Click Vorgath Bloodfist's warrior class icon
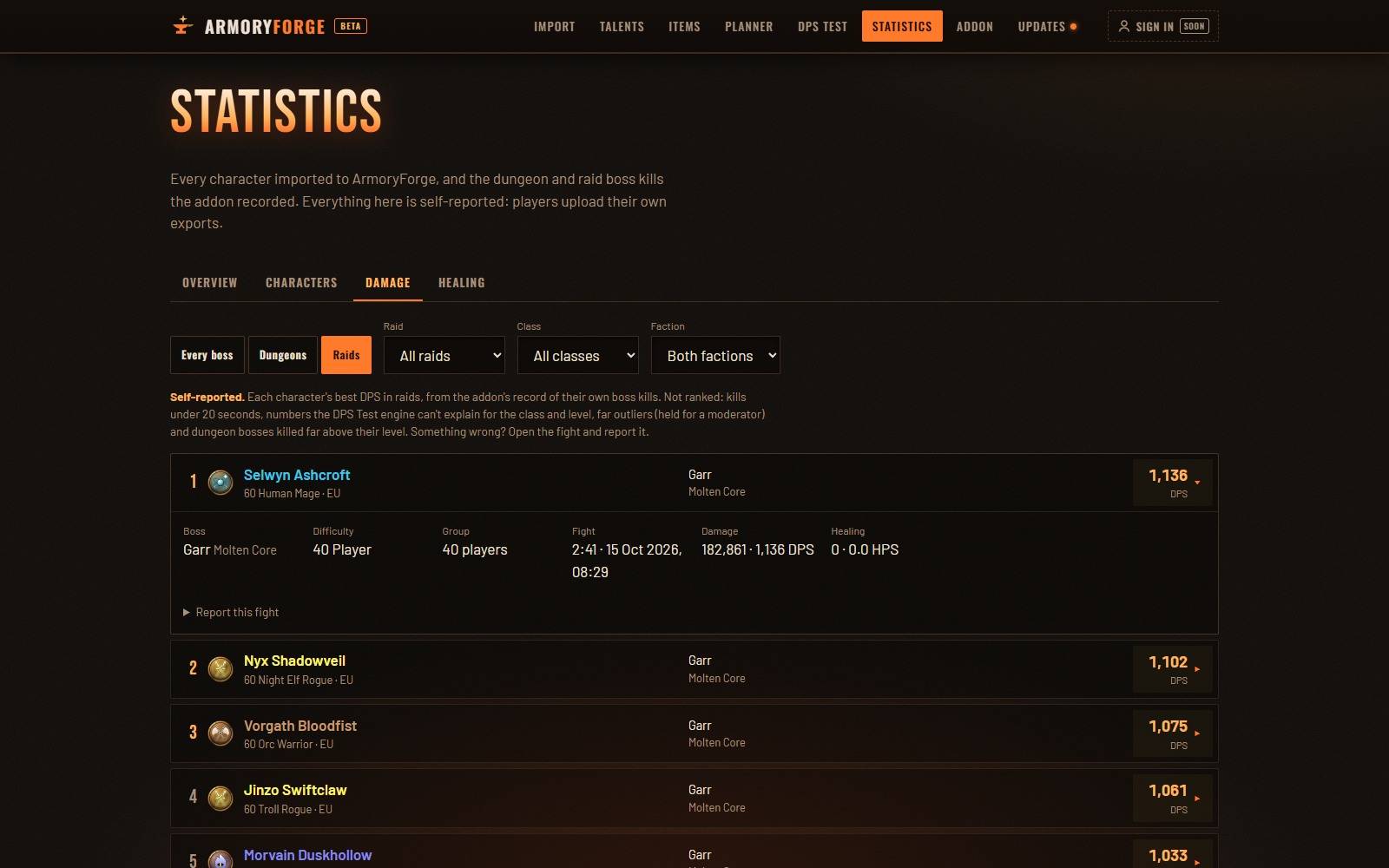This screenshot has height=868, width=1389. 221,733
